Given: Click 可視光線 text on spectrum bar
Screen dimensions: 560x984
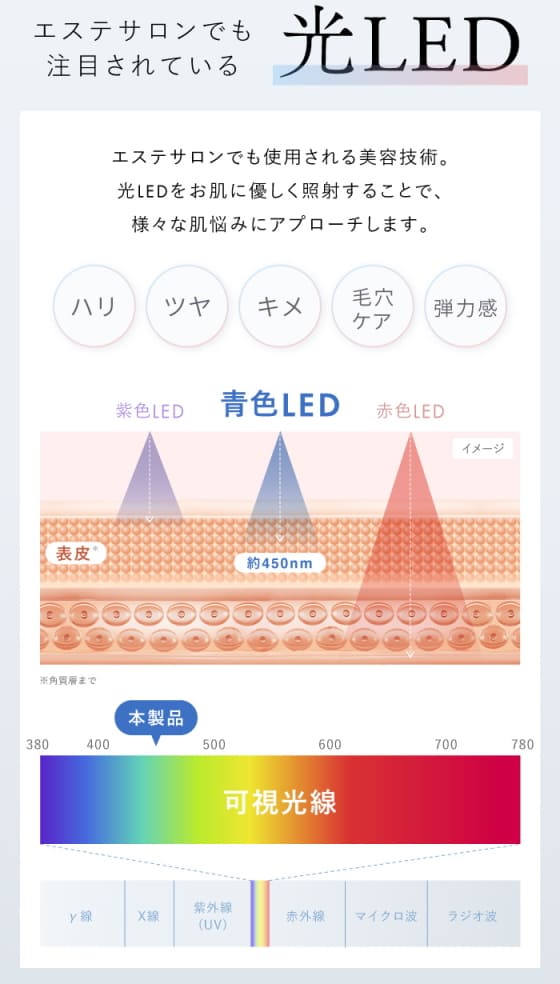Looking at the screenshot, I should coord(280,801).
